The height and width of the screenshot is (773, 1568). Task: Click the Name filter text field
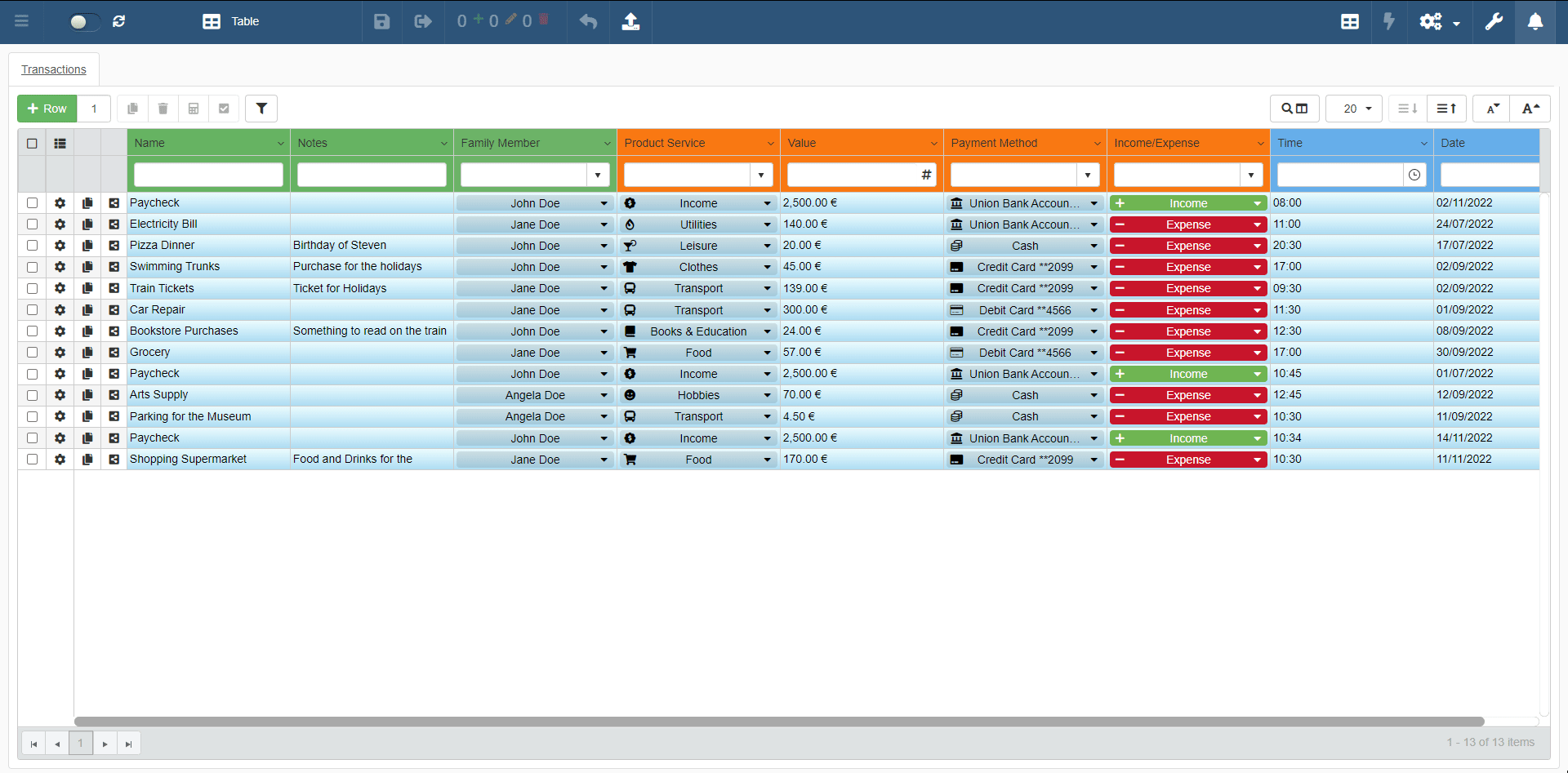pyautogui.click(x=208, y=175)
